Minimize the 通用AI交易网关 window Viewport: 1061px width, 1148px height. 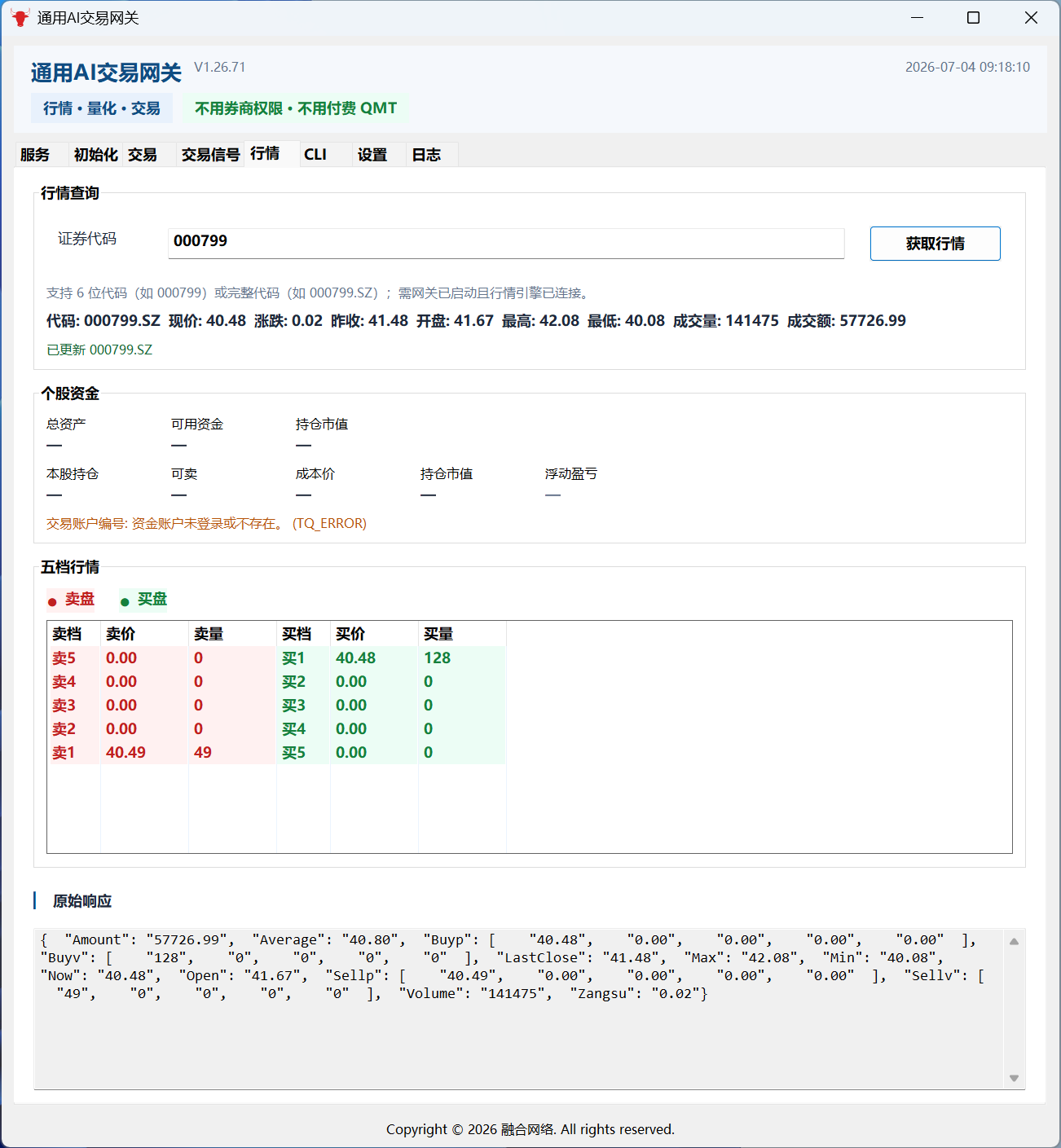[917, 17]
